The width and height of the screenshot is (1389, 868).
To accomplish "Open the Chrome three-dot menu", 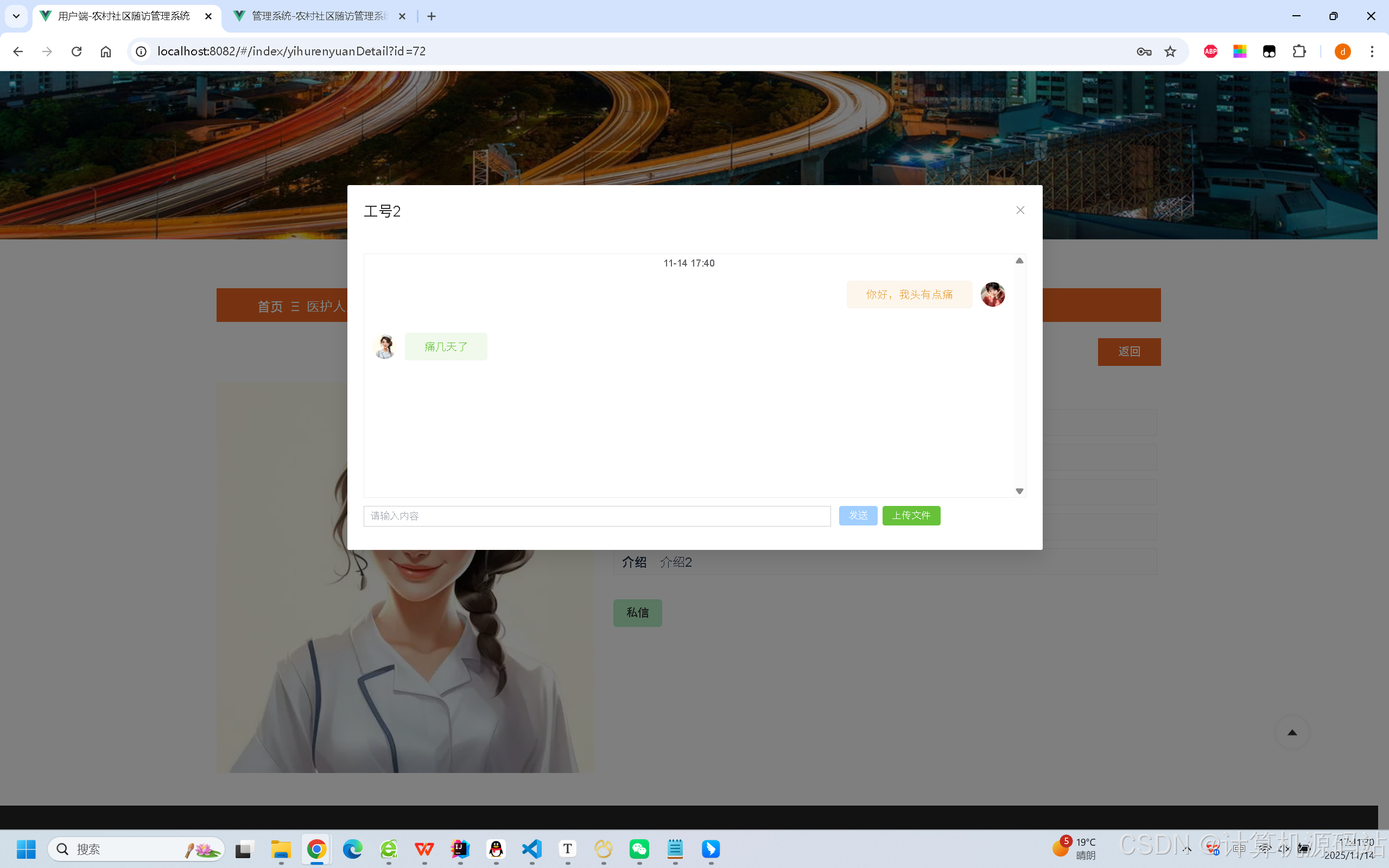I will click(1372, 52).
